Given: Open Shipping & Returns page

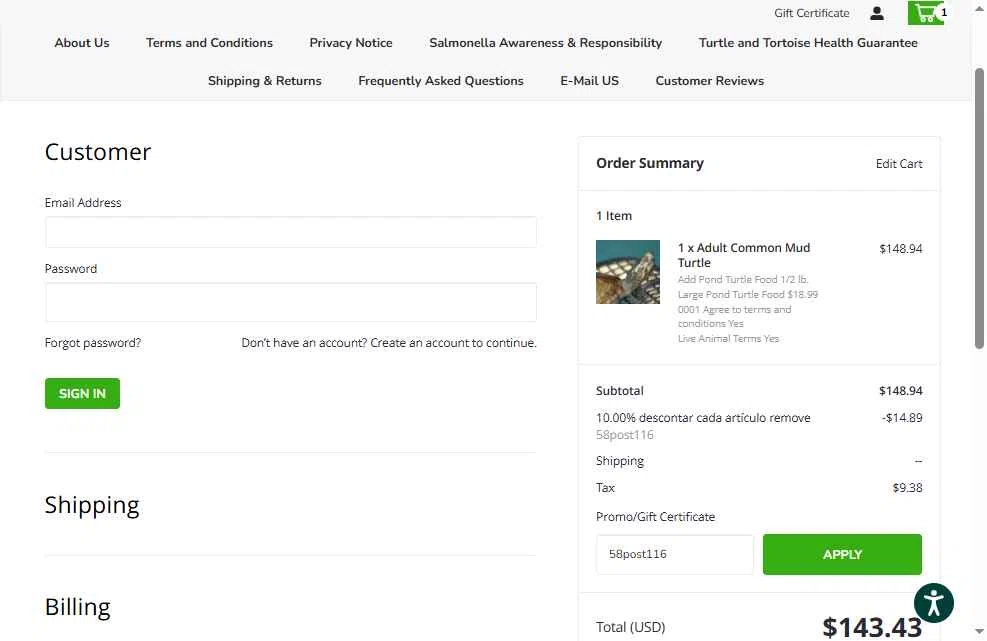Looking at the screenshot, I should tap(264, 81).
